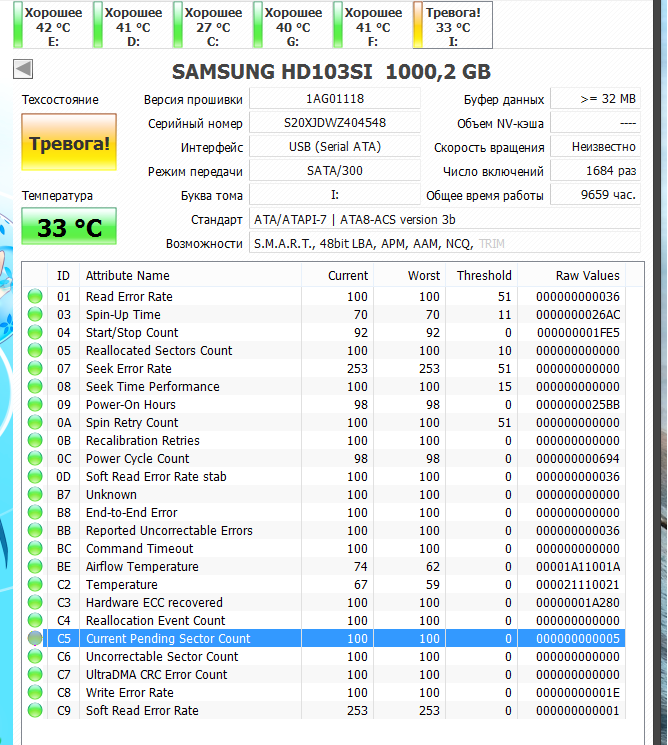Click raw value 0000000001E of Write Error Rate
The height and width of the screenshot is (745, 668).
pos(578,692)
